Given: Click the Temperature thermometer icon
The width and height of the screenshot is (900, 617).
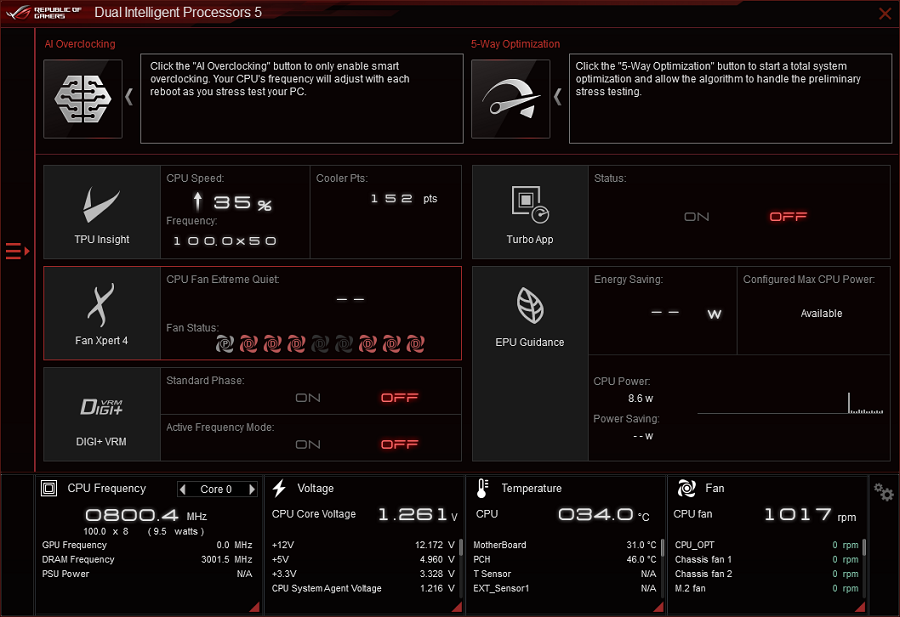Looking at the screenshot, I should [x=482, y=488].
